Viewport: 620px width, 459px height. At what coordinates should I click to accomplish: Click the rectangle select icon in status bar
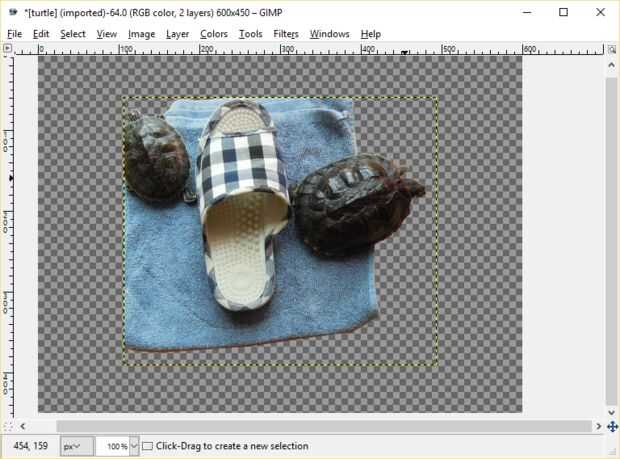point(147,446)
